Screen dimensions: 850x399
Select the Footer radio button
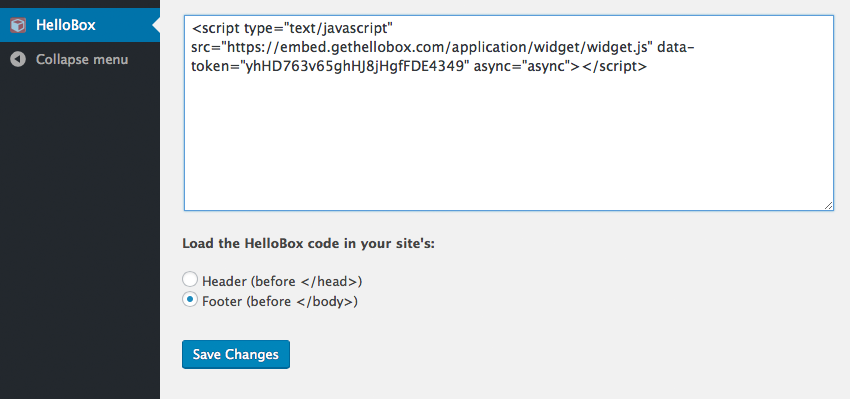pos(190,300)
